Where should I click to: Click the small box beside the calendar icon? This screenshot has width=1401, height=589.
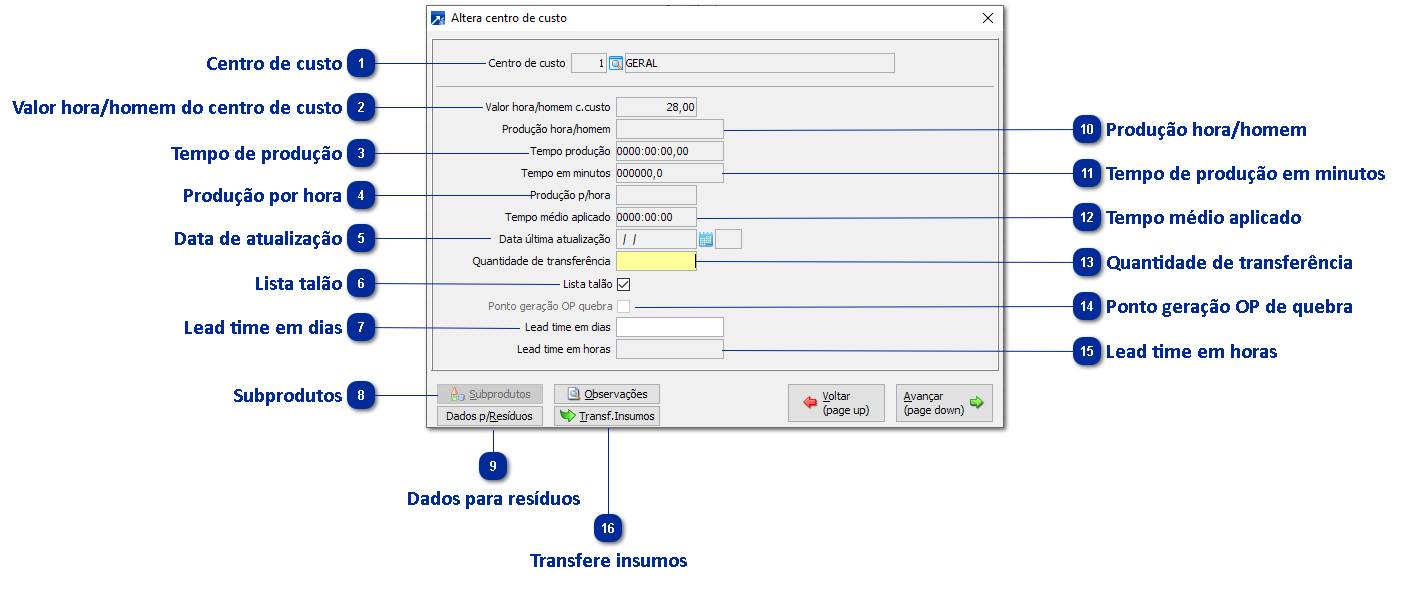[729, 239]
